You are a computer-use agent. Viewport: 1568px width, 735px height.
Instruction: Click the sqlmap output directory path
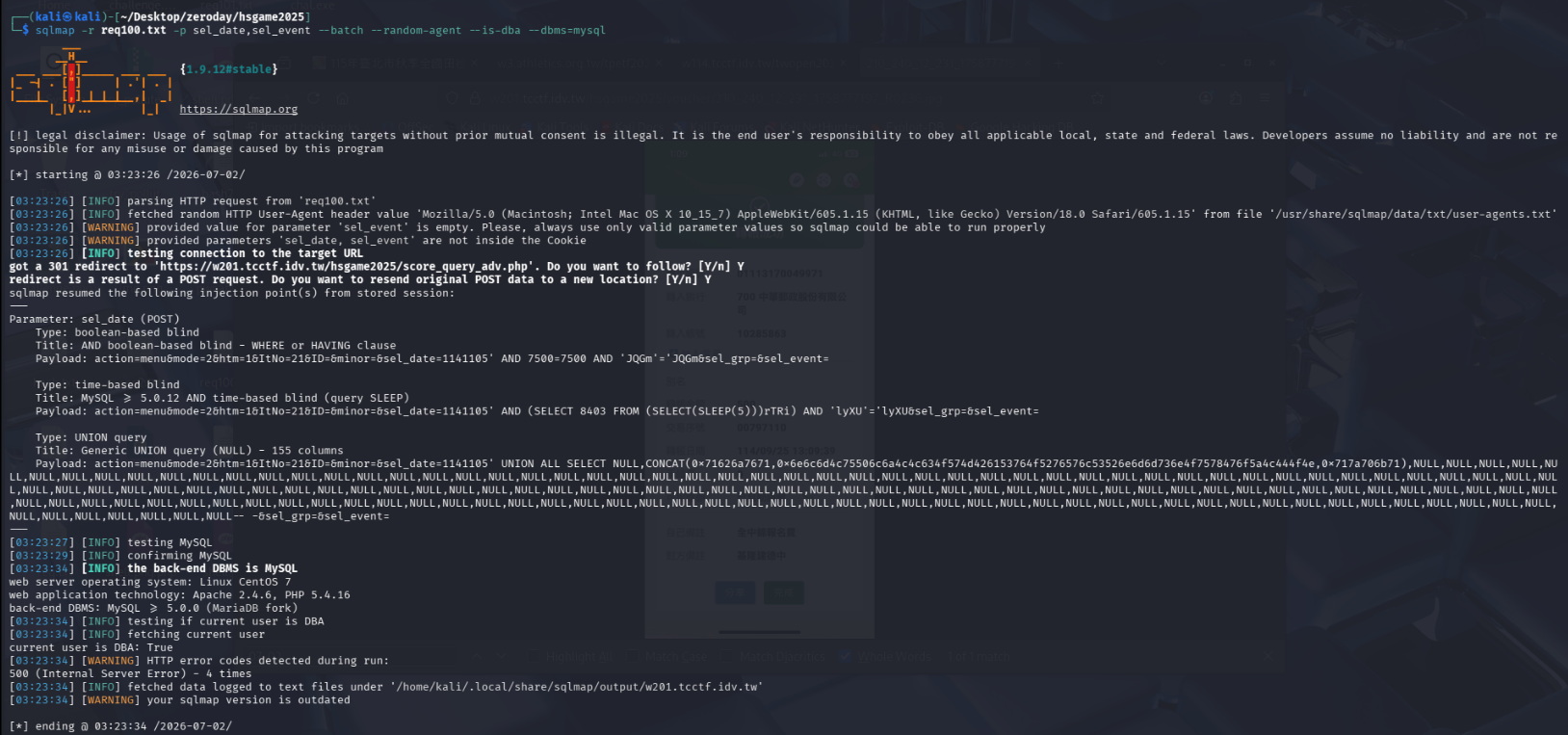click(577, 687)
